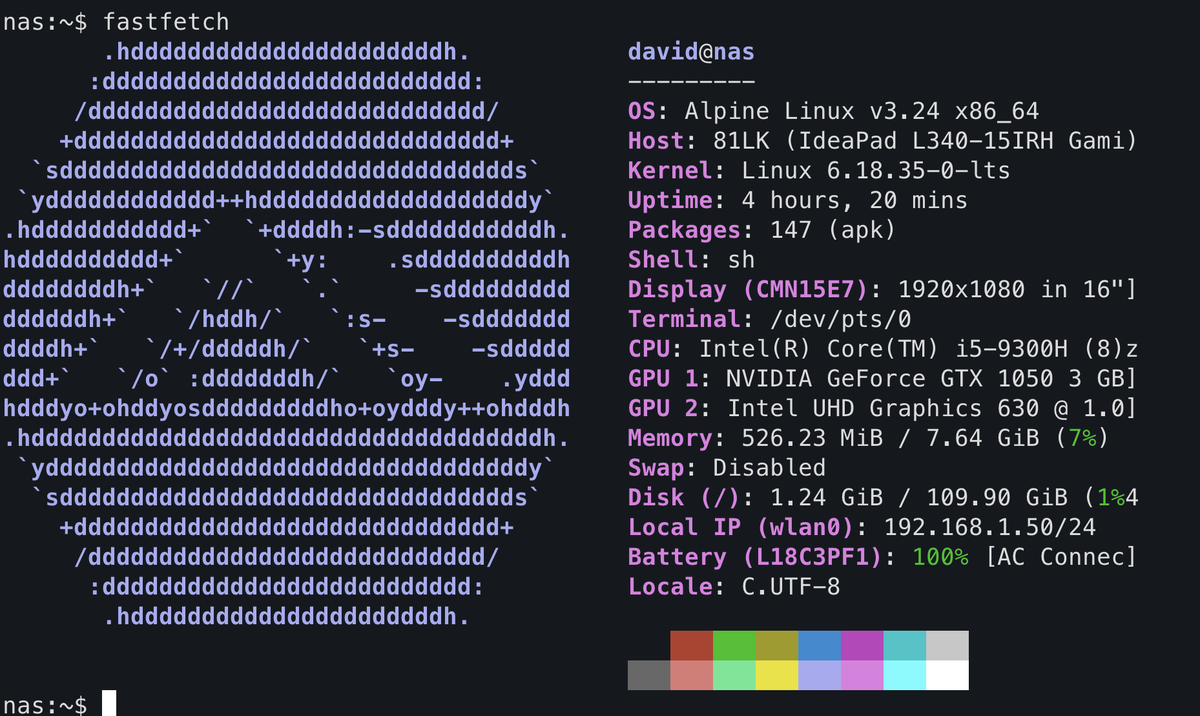Click the GPU 1 line NVIDIA GeForce GTX 1050
This screenshot has height=716, width=1200.
coord(883,380)
